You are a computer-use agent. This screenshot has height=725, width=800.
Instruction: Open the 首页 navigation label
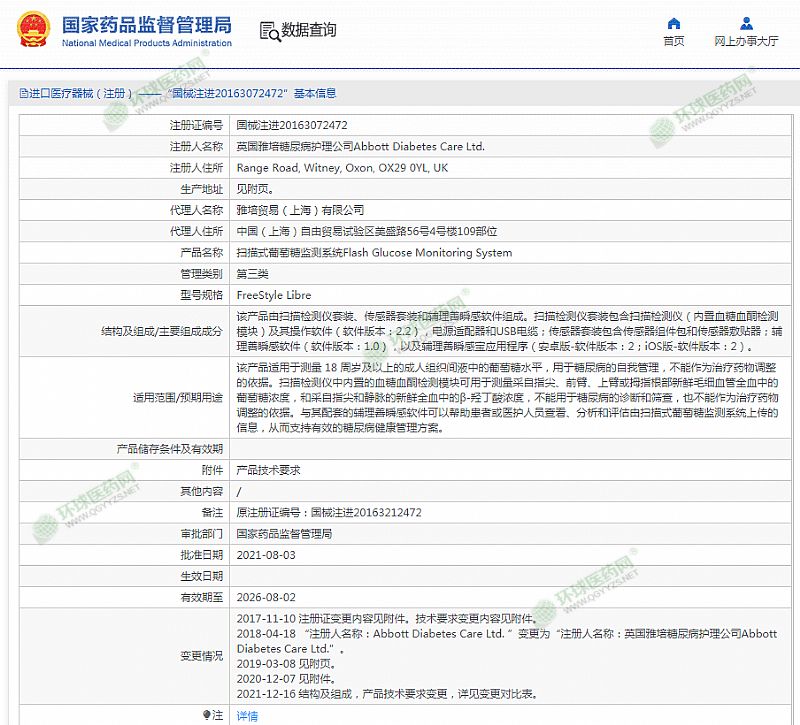[x=674, y=42]
